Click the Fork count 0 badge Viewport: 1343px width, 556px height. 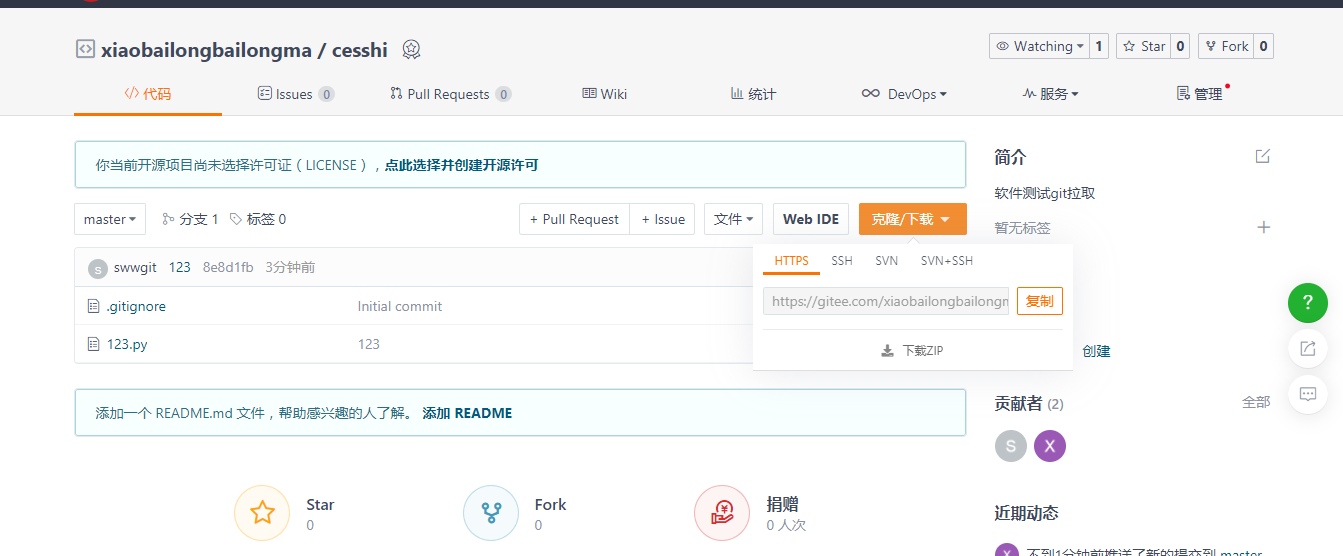(1264, 46)
